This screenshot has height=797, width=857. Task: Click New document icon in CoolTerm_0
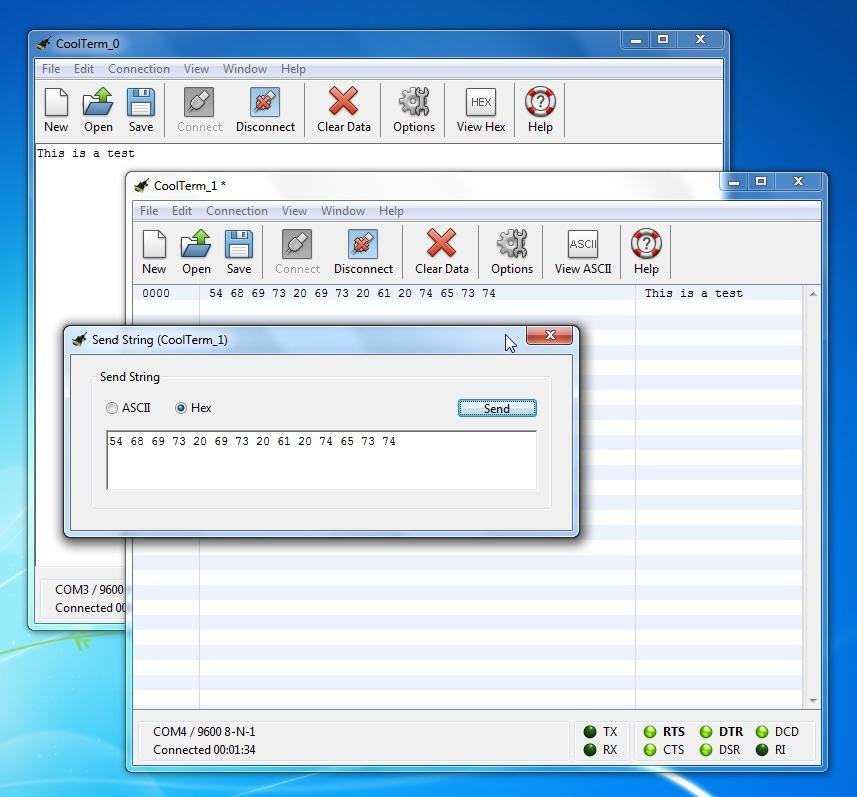56,103
